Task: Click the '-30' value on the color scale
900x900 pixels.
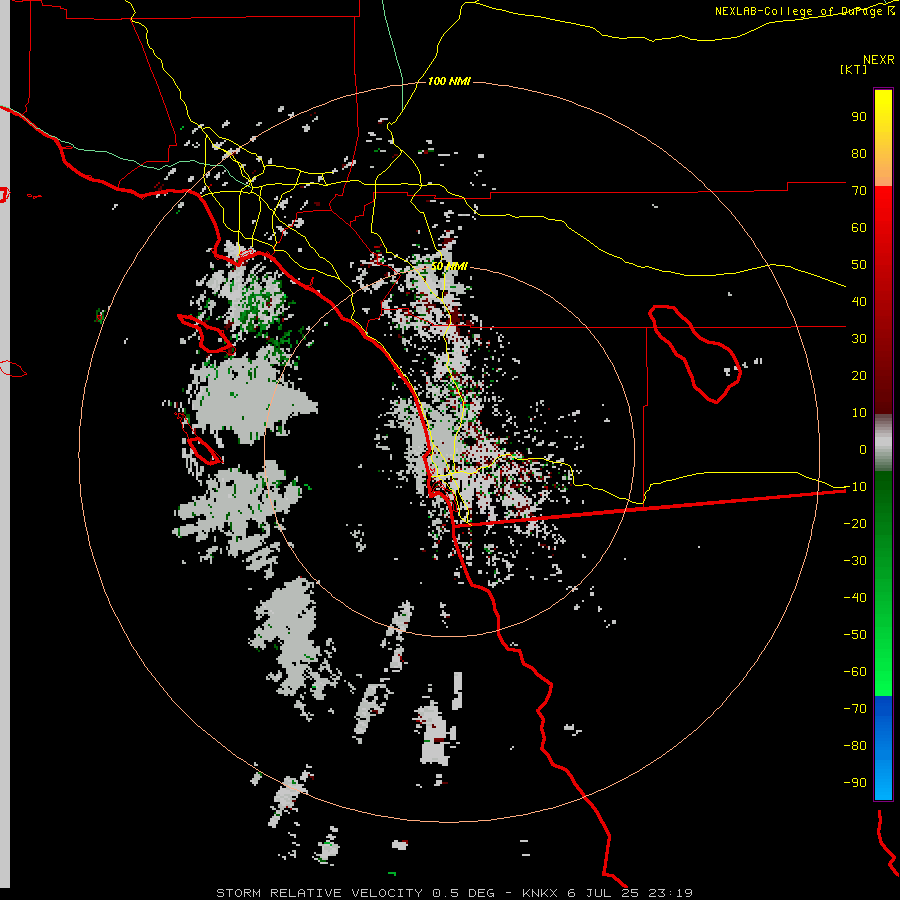Action: pos(855,561)
